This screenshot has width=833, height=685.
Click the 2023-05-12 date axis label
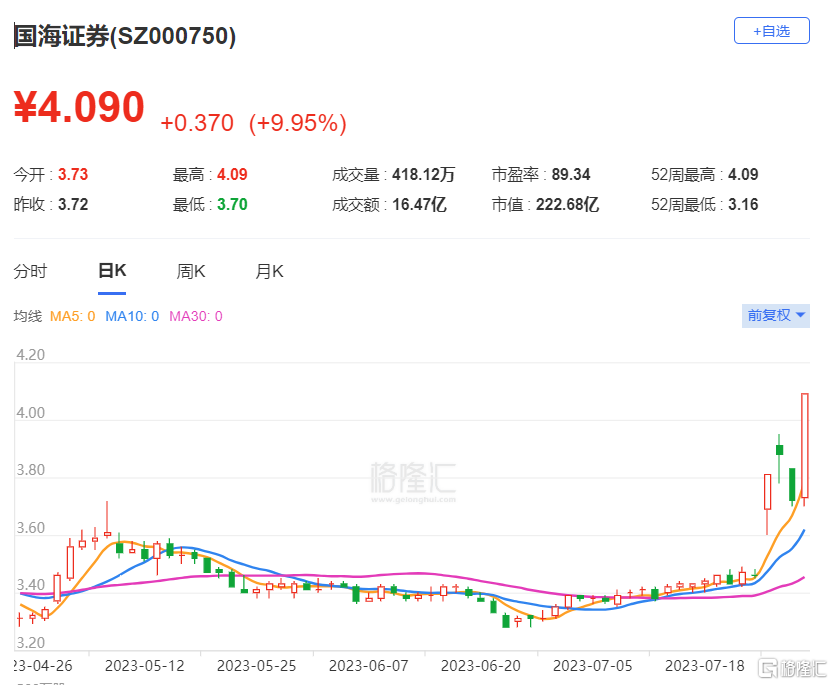144,666
